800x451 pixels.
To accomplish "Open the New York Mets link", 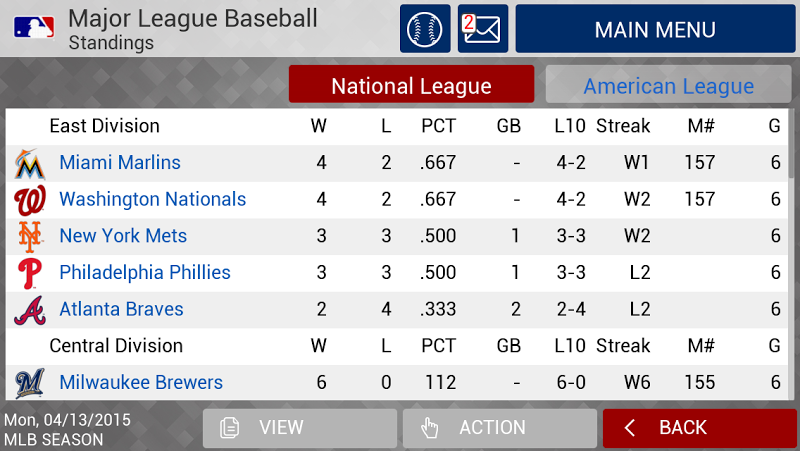I will pyautogui.click(x=123, y=236).
